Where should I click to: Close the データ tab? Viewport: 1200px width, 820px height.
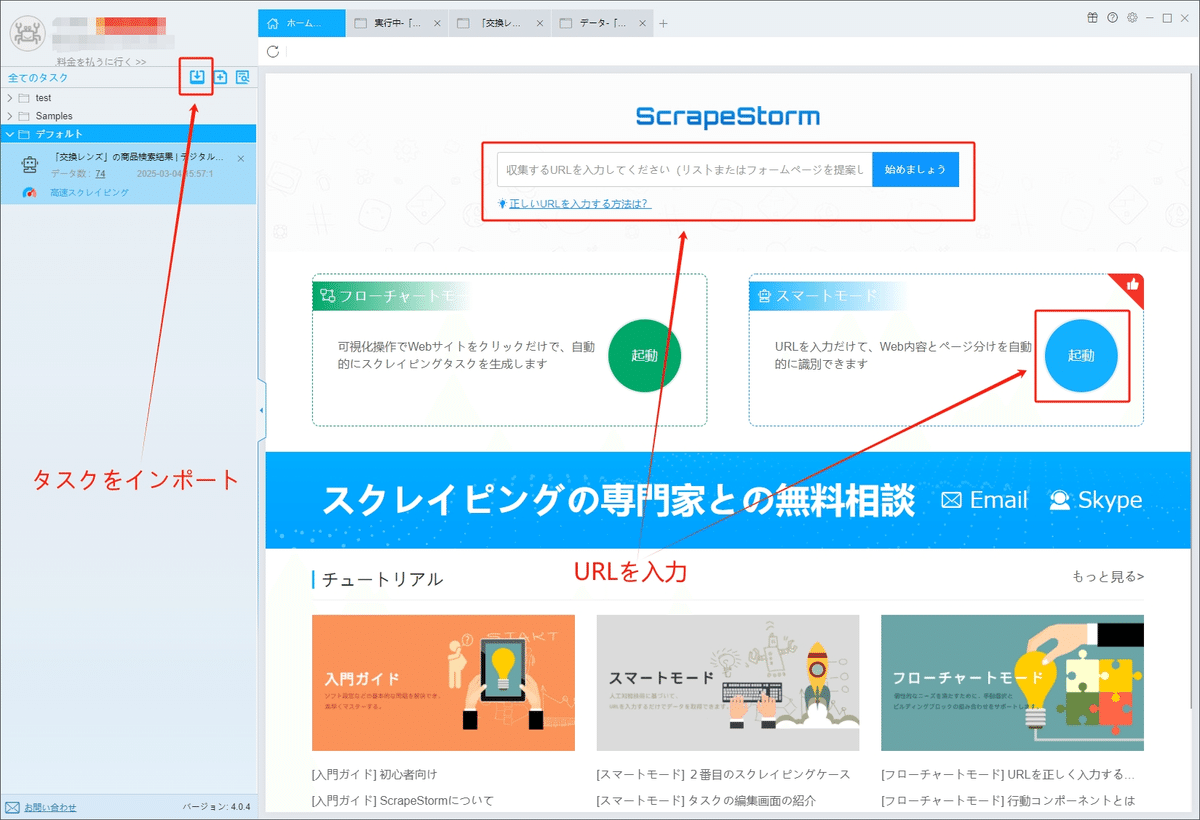tap(641, 24)
